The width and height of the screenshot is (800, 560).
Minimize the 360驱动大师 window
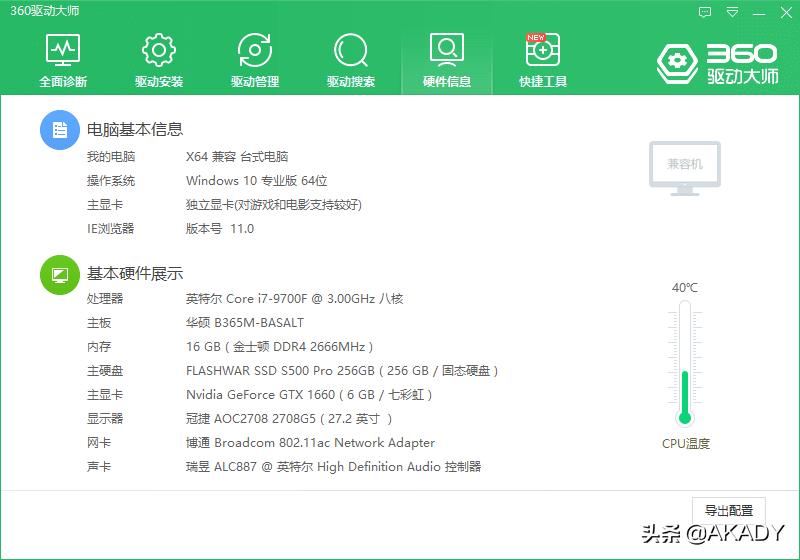(x=759, y=13)
